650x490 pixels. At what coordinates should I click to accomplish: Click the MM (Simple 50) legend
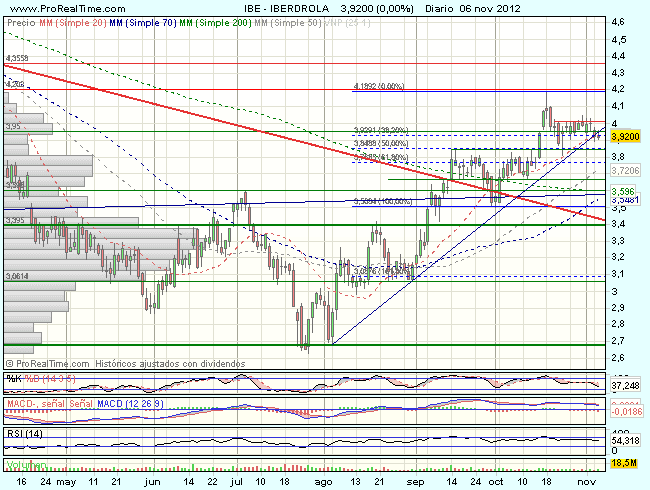(x=287, y=23)
